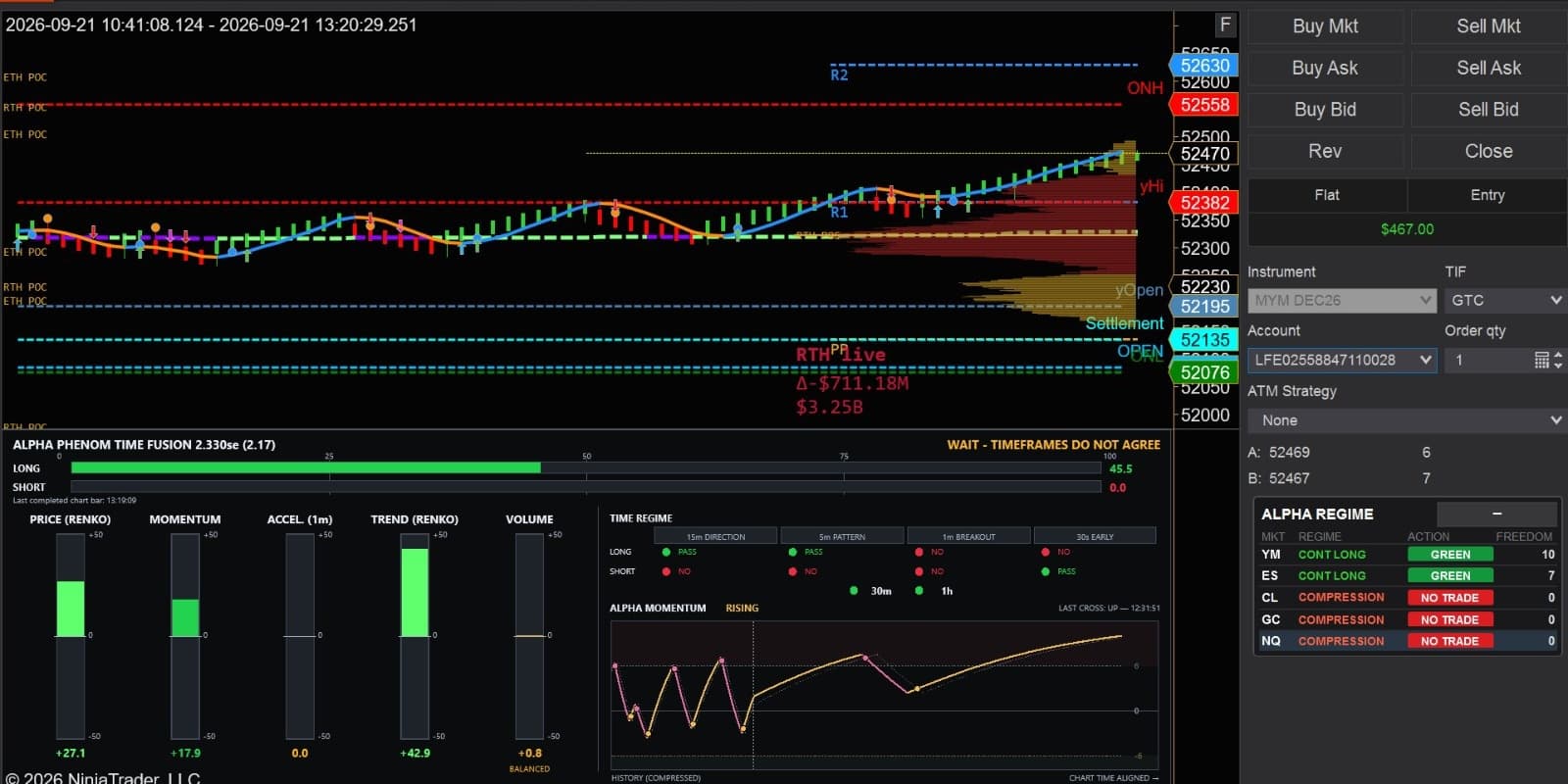The image size is (1568, 784).
Task: Click the blue 52630 price marker
Action: click(1204, 66)
